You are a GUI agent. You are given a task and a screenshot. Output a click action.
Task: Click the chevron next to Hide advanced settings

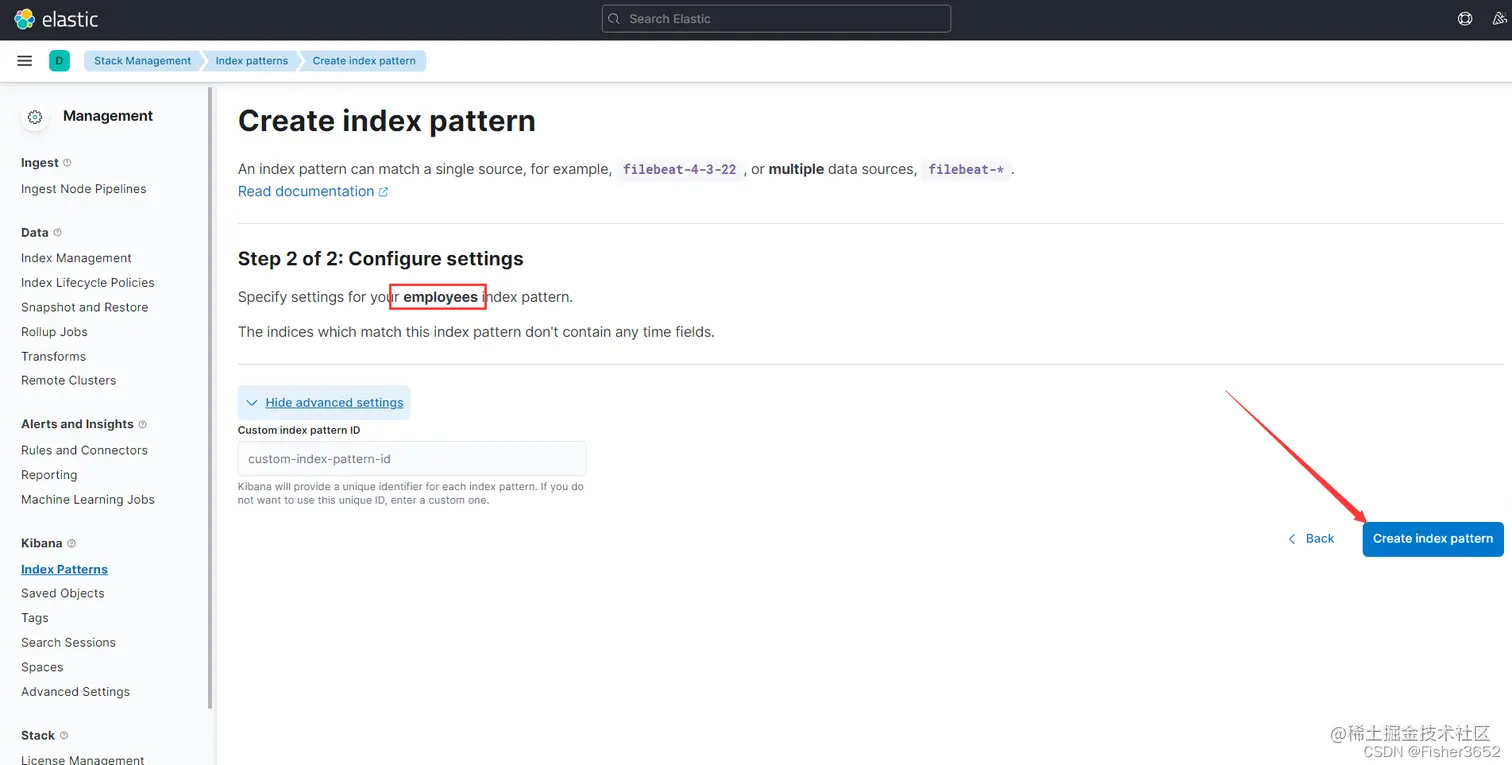coord(251,403)
